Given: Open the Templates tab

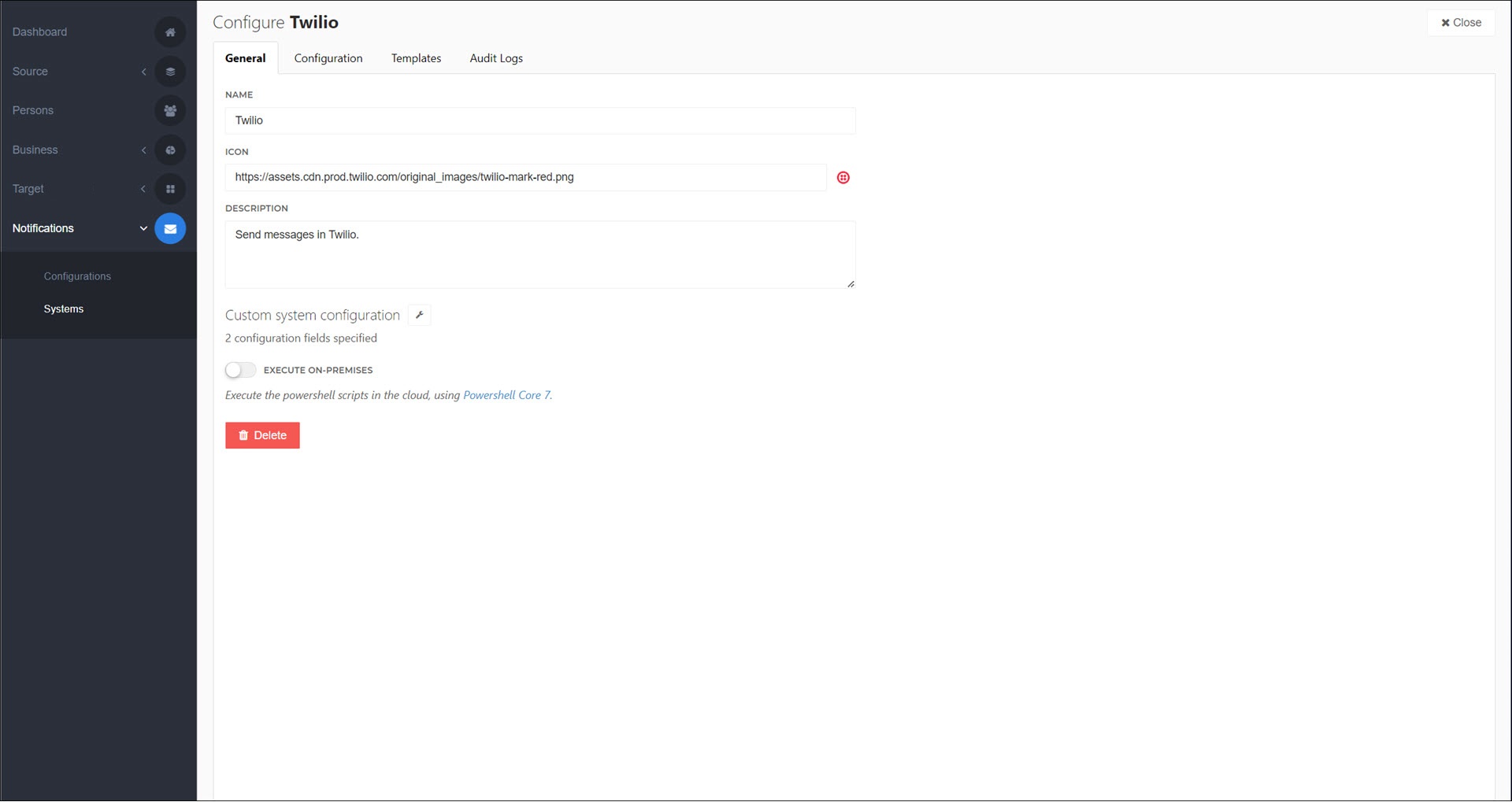Looking at the screenshot, I should (417, 58).
